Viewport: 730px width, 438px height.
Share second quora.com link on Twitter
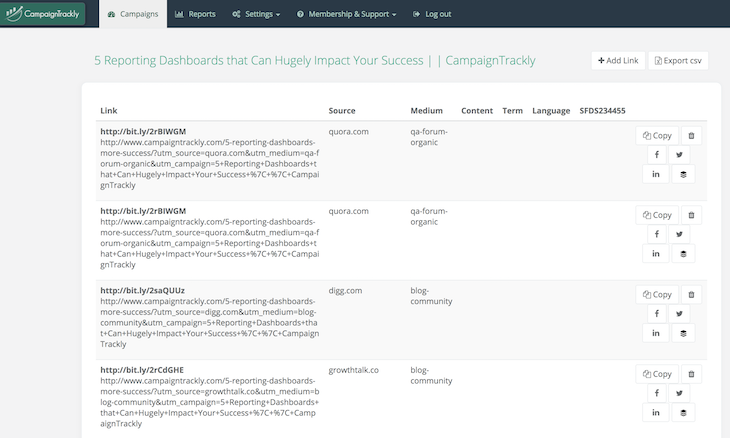tap(679, 235)
